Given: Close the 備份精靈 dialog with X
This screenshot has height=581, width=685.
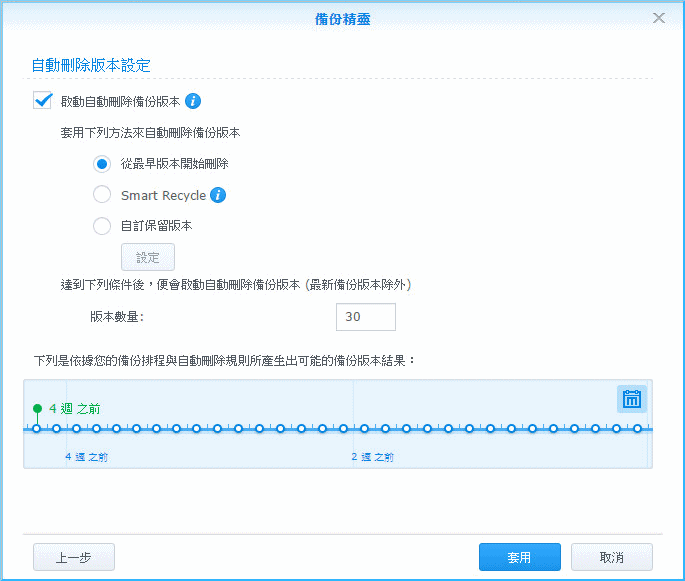Looking at the screenshot, I should pyautogui.click(x=659, y=18).
